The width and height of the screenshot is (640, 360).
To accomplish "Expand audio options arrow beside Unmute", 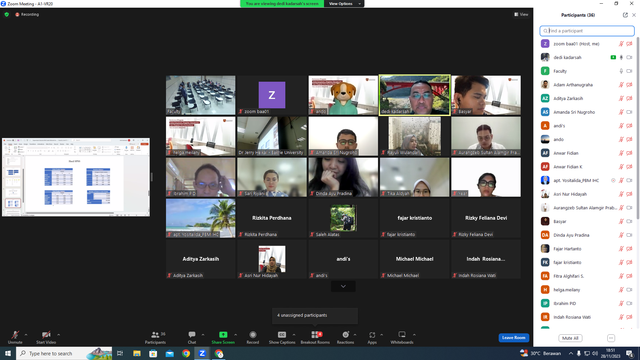I will click(26, 335).
